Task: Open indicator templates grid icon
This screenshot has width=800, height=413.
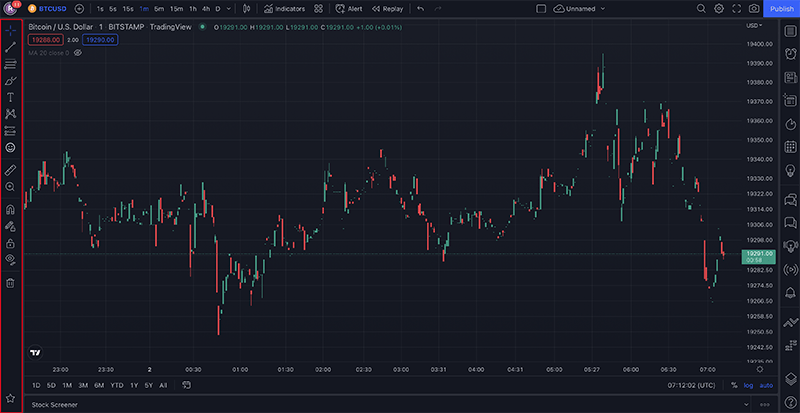Action: [318, 9]
